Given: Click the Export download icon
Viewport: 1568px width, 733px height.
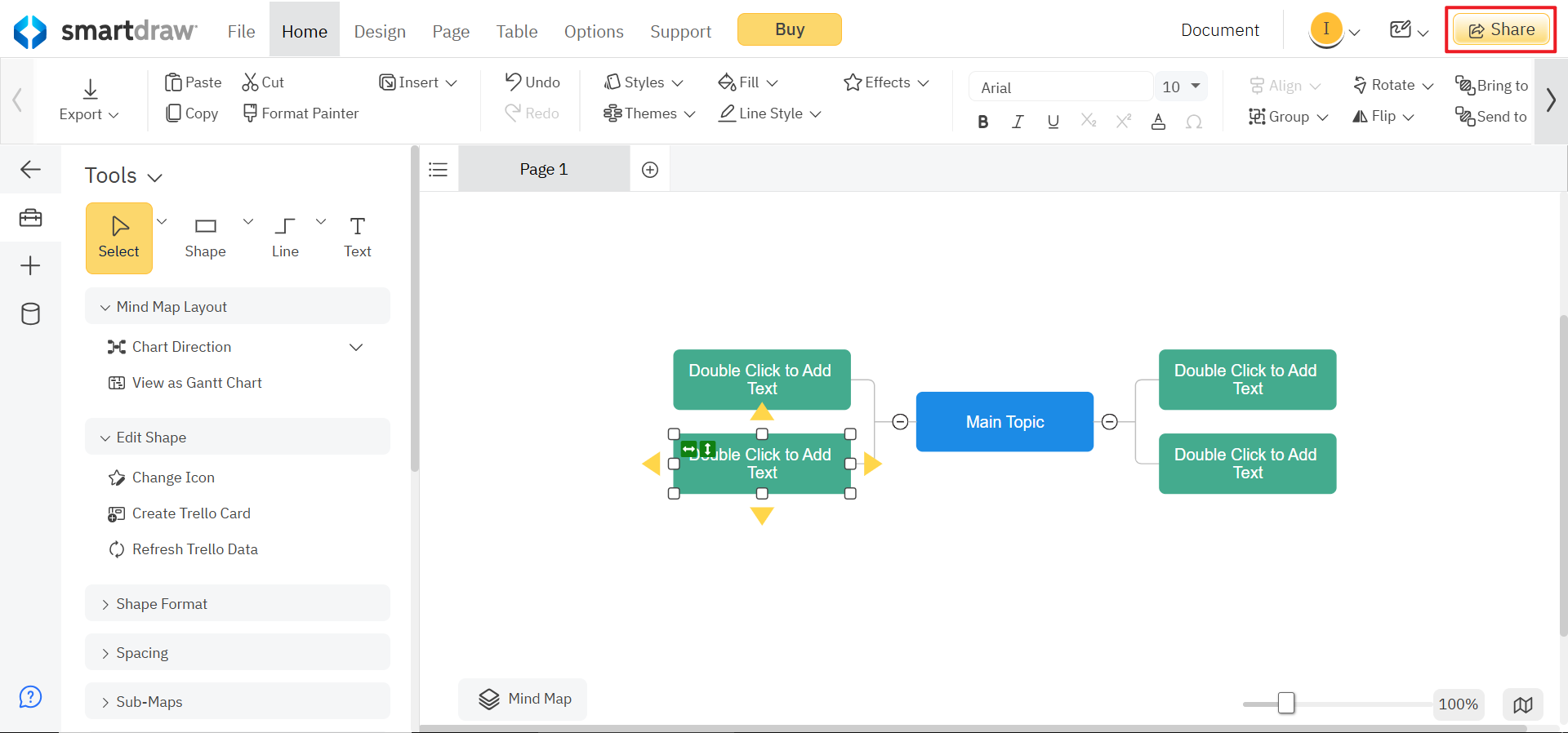Looking at the screenshot, I should click(x=91, y=89).
